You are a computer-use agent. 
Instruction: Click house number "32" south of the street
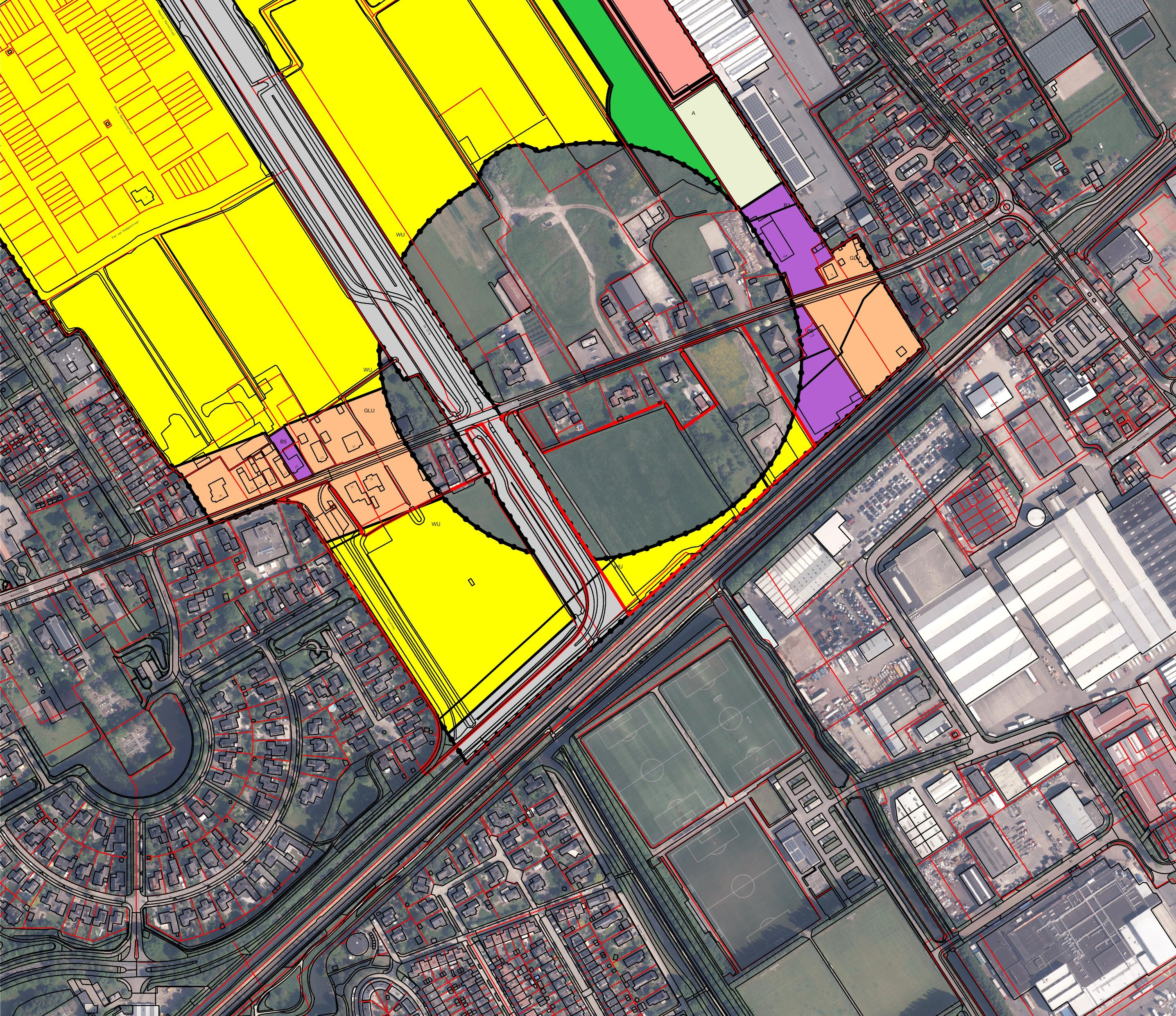(353, 487)
